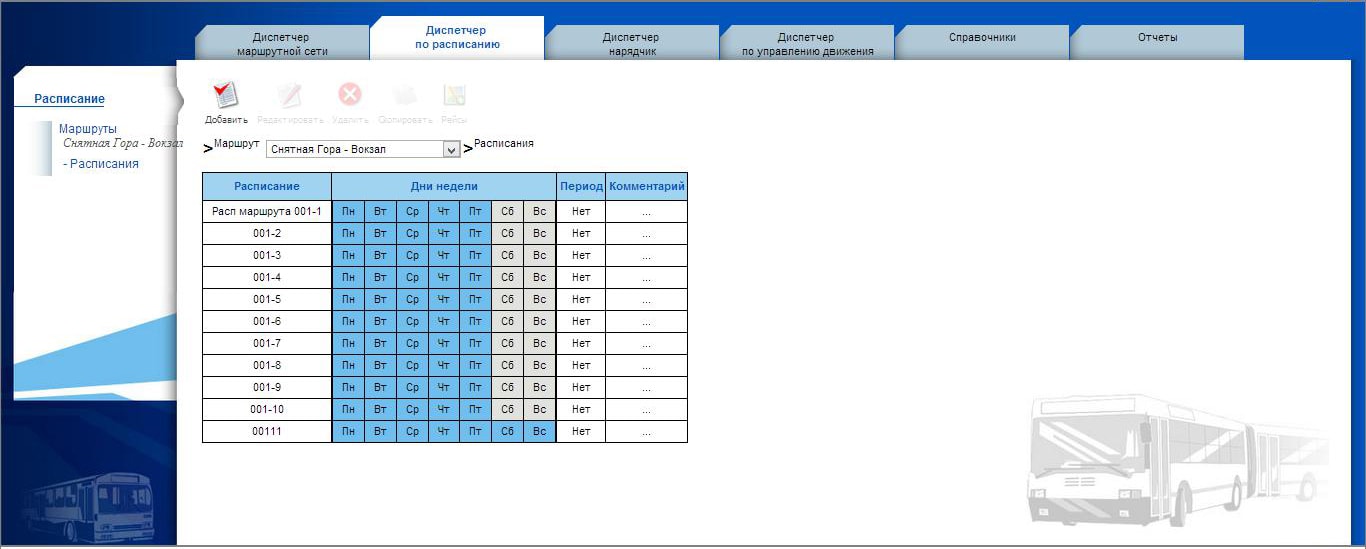Go to Диспетчер по управлению движения tab
This screenshot has width=1366, height=549.
(x=807, y=44)
